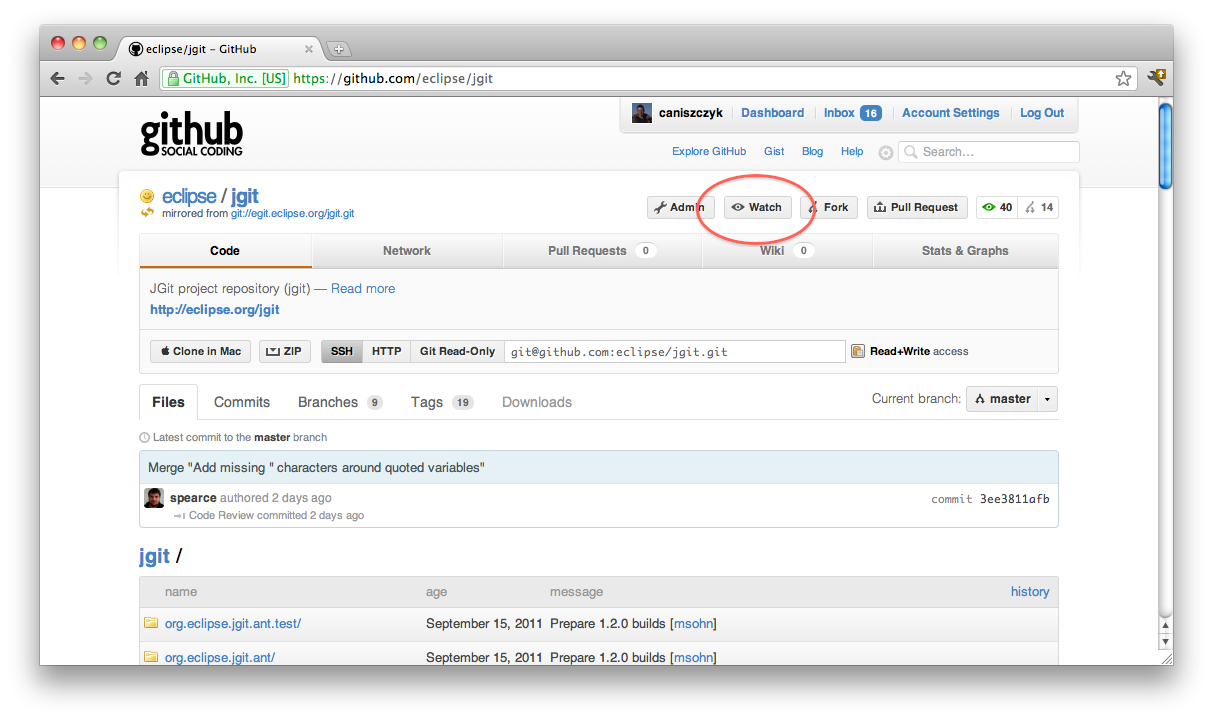The height and width of the screenshot is (720, 1213).
Task: Open the Help link
Action: pyautogui.click(x=852, y=152)
